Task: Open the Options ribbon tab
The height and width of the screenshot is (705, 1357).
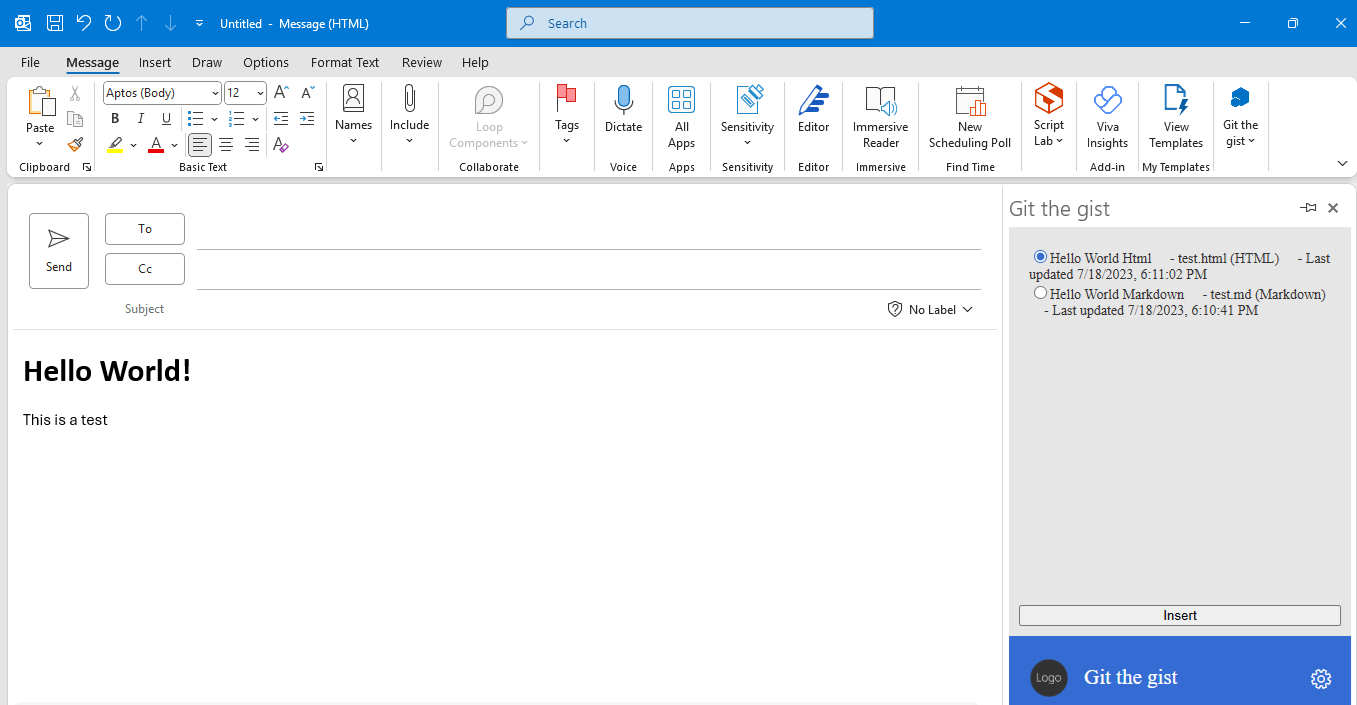Action: [265, 62]
